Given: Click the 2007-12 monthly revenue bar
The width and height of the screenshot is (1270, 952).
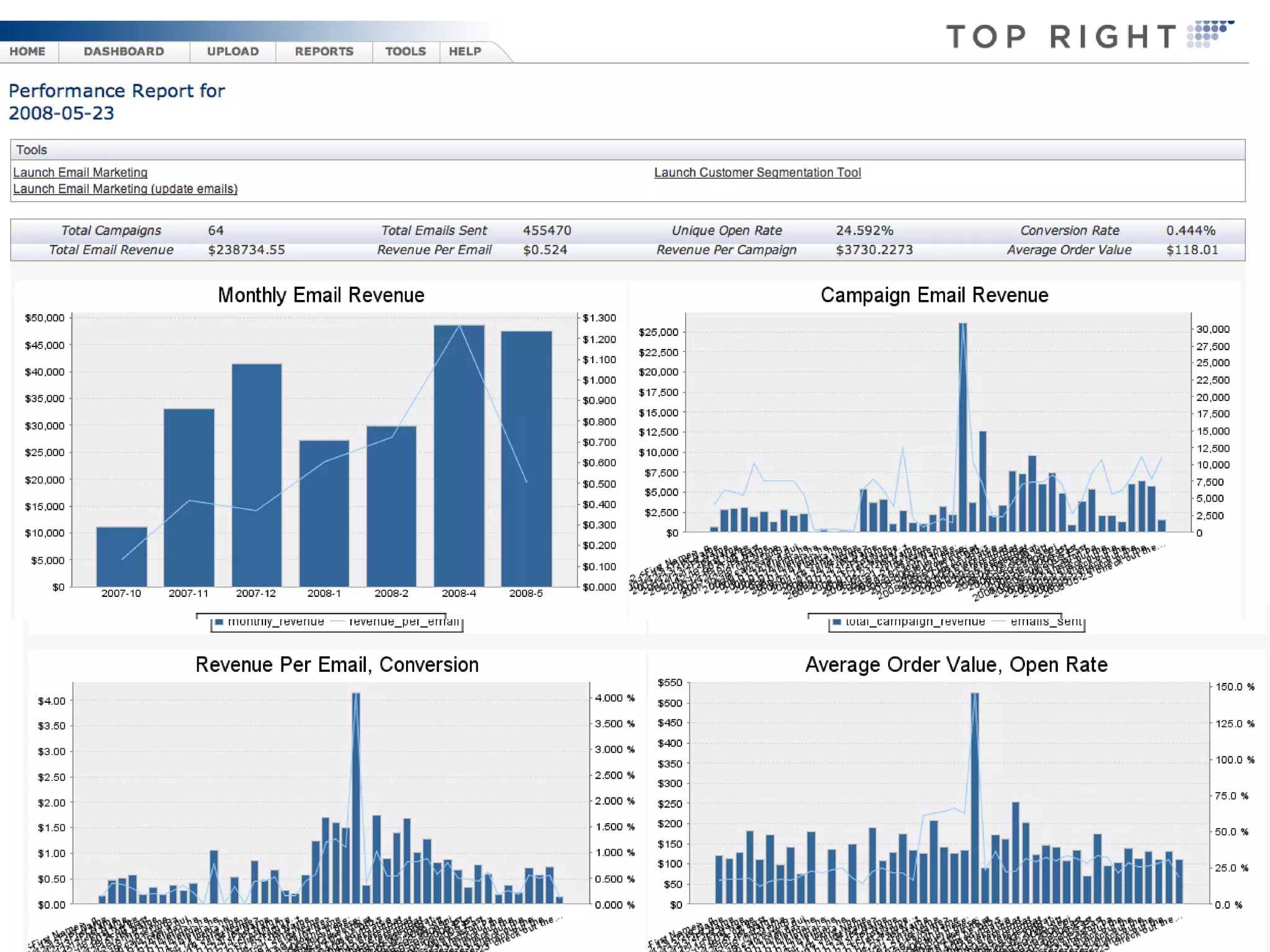Looking at the screenshot, I should click(256, 475).
